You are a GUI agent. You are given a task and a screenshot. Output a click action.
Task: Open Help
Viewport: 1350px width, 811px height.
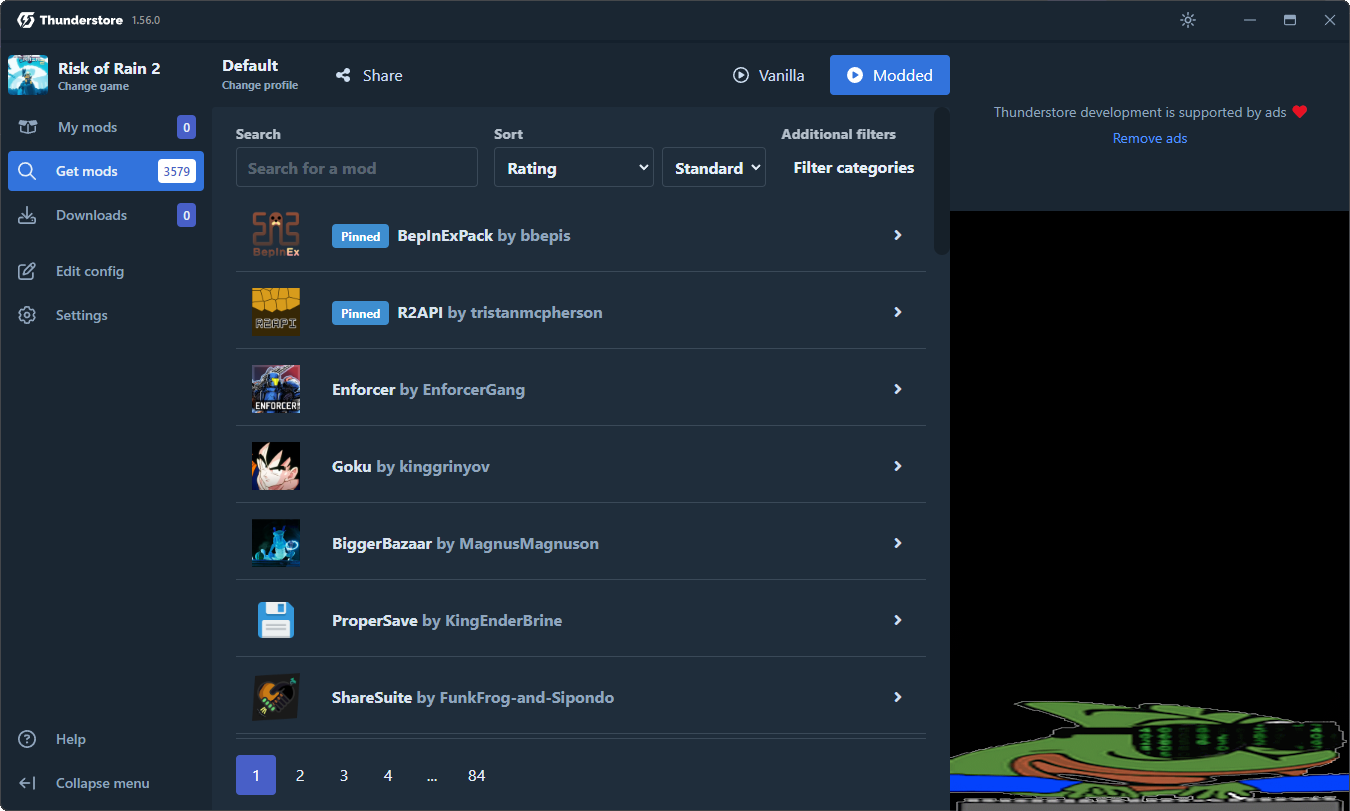click(106, 739)
